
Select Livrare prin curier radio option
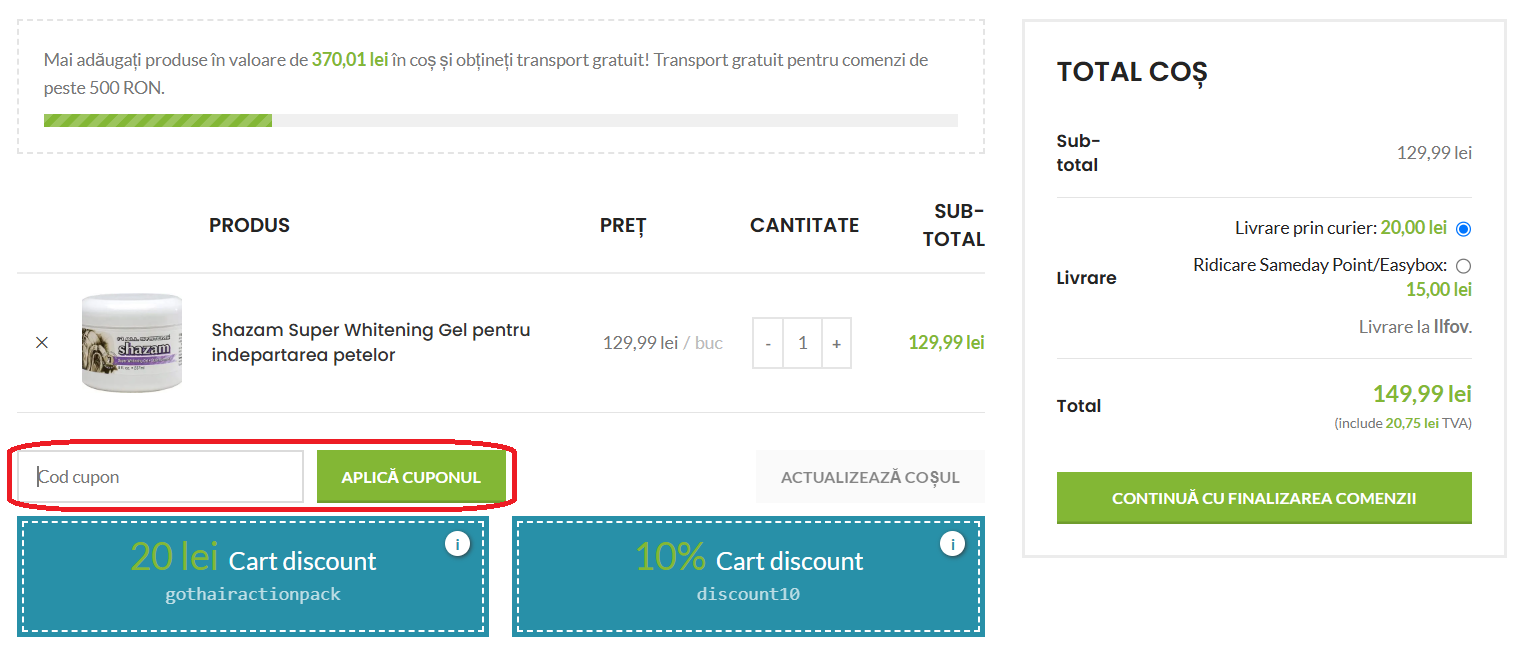(1464, 229)
